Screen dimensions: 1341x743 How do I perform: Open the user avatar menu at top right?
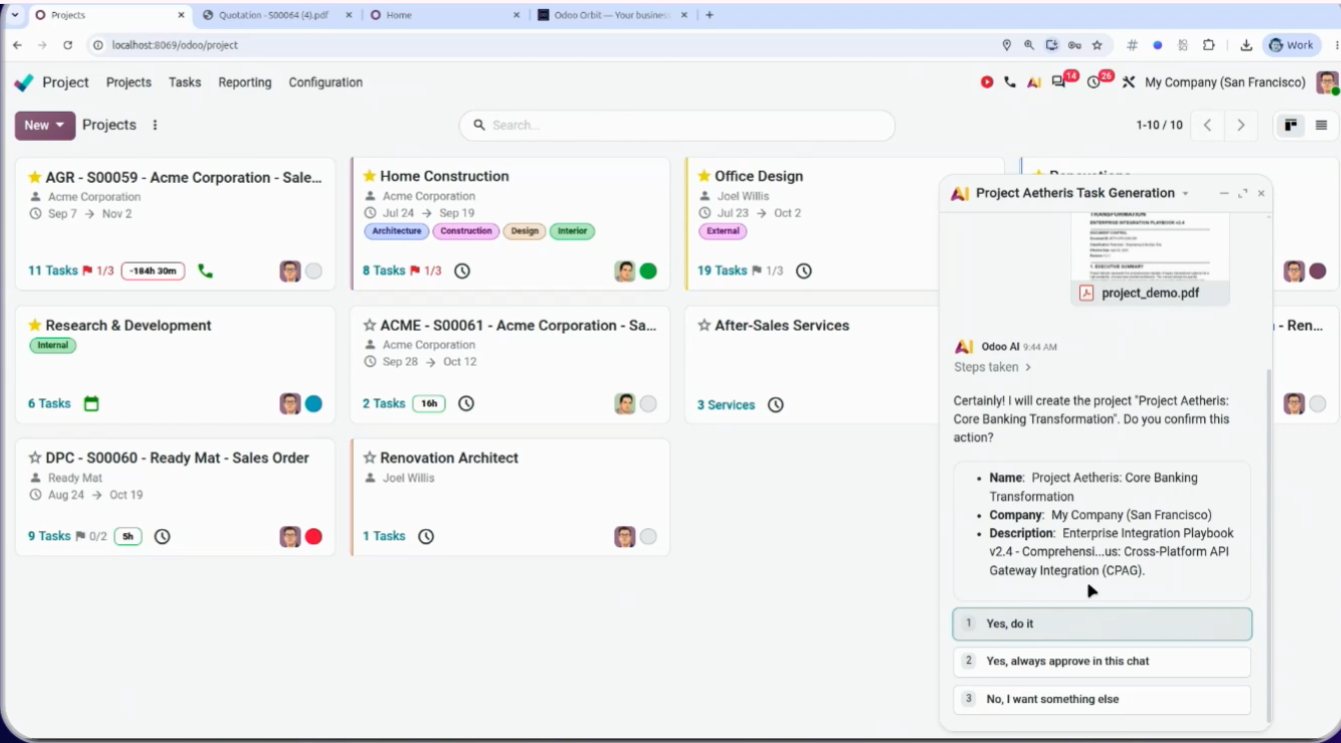1327,83
